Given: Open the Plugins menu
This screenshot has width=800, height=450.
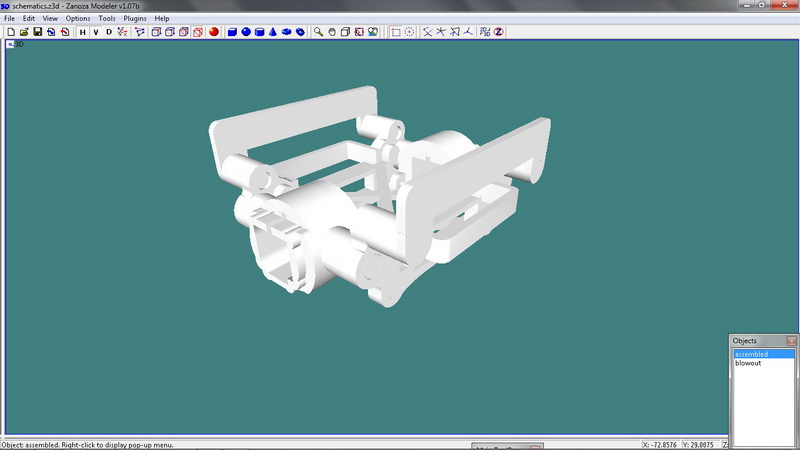Looking at the screenshot, I should pos(135,19).
